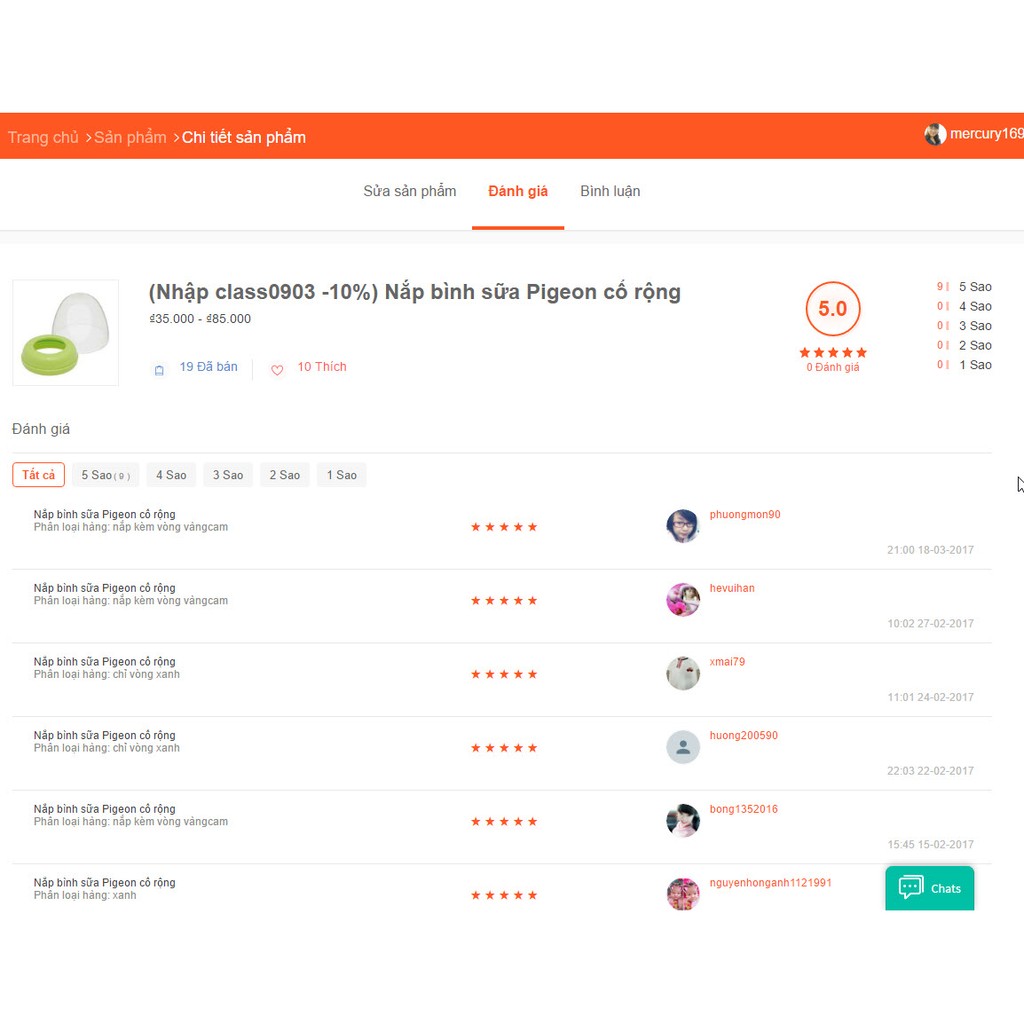
Task: Open the mercury169 profile avatar
Action: [x=935, y=134]
